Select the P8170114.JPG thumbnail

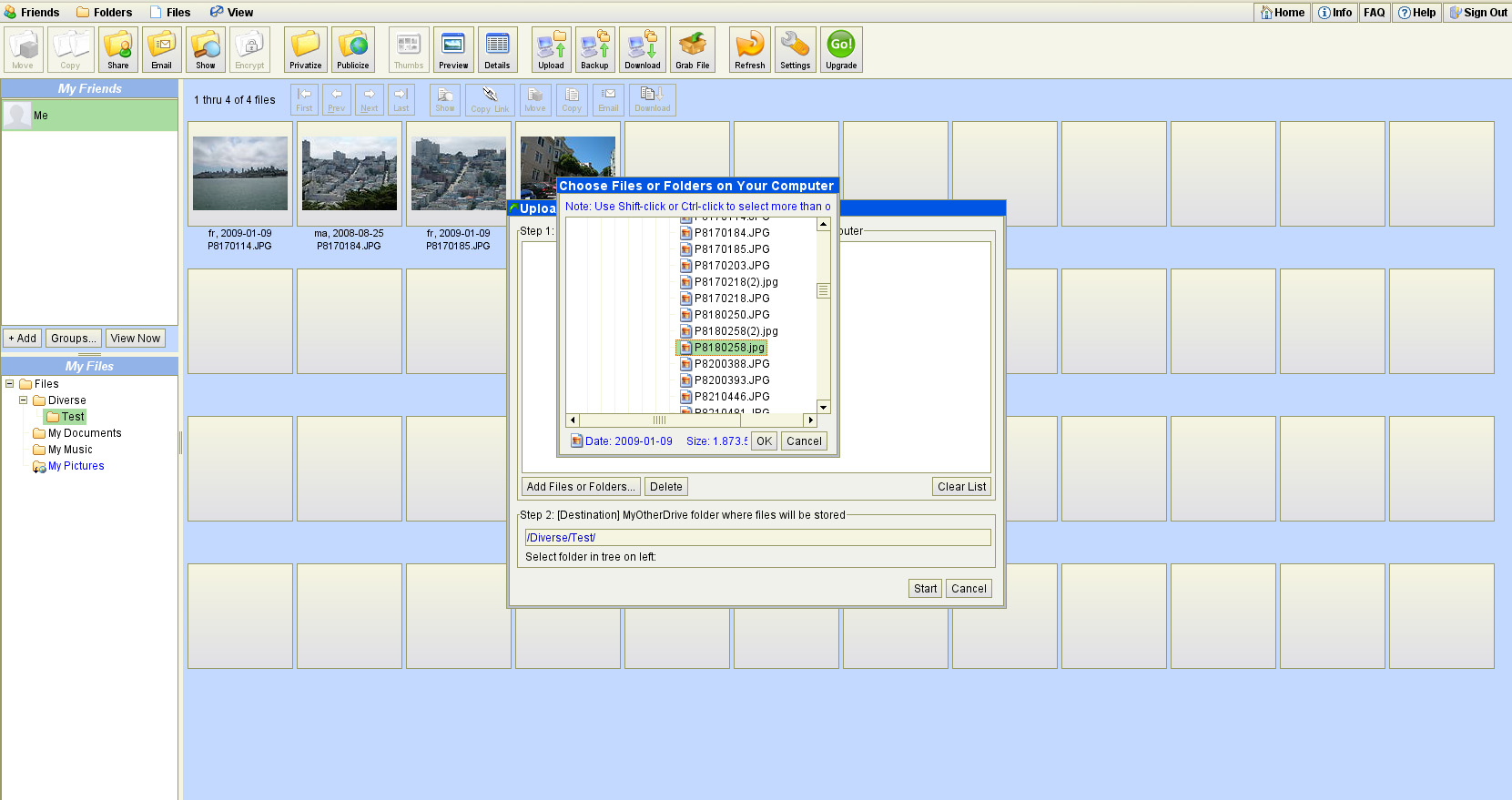click(240, 174)
